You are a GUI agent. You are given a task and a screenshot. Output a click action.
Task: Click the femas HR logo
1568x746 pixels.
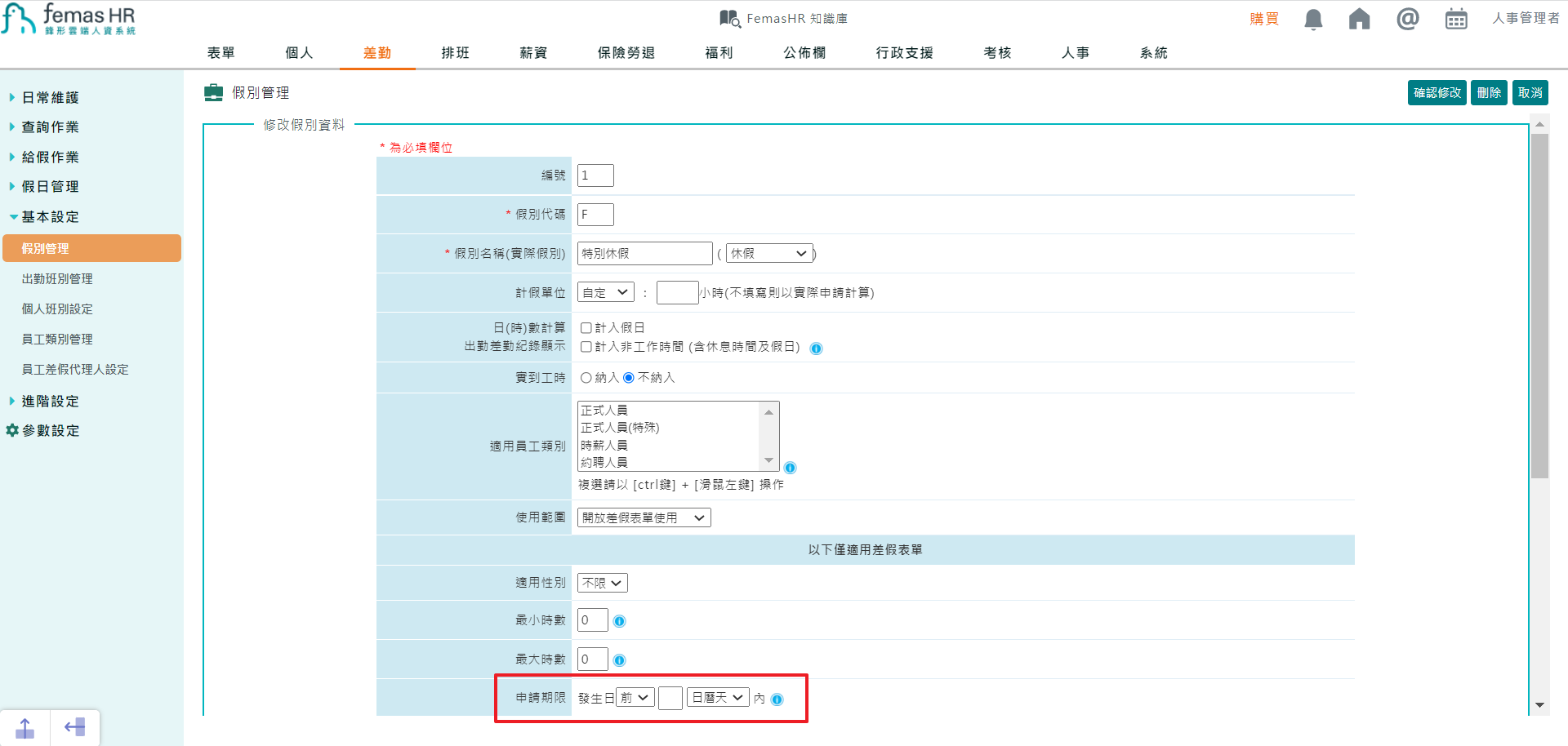(x=69, y=18)
